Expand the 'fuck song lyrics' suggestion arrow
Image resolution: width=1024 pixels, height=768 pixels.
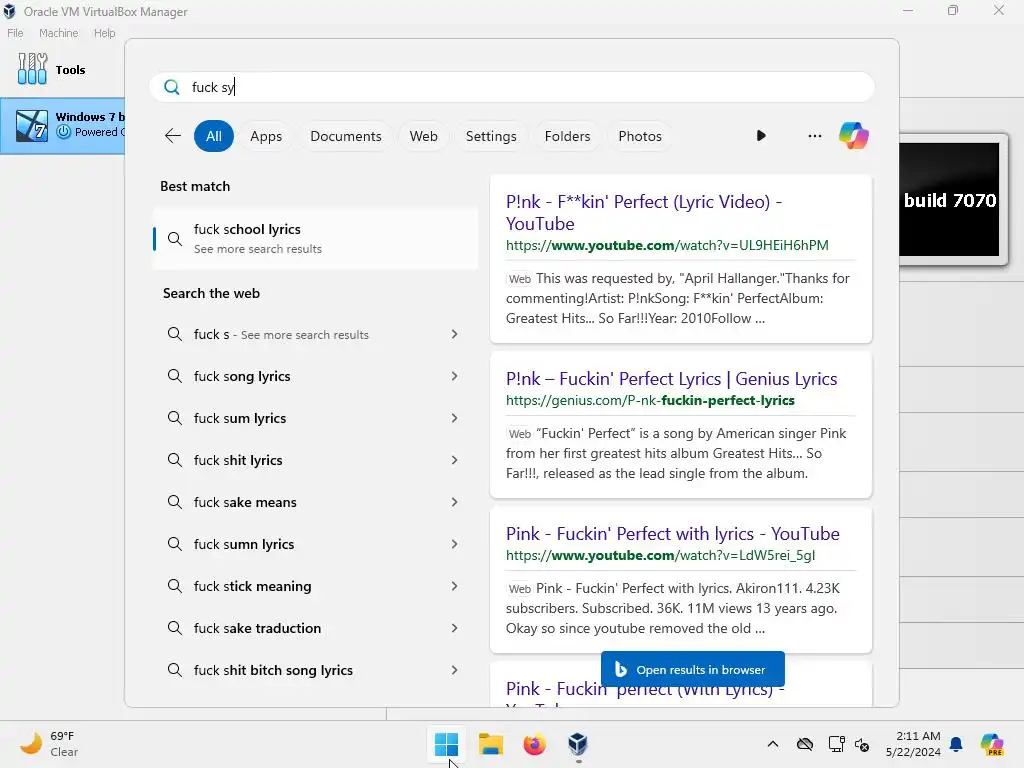[x=455, y=376]
